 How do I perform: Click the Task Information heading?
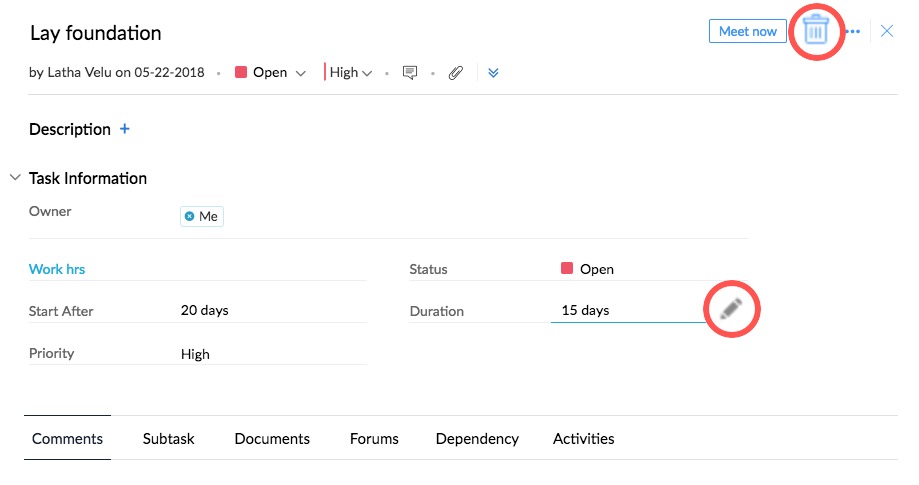[88, 178]
